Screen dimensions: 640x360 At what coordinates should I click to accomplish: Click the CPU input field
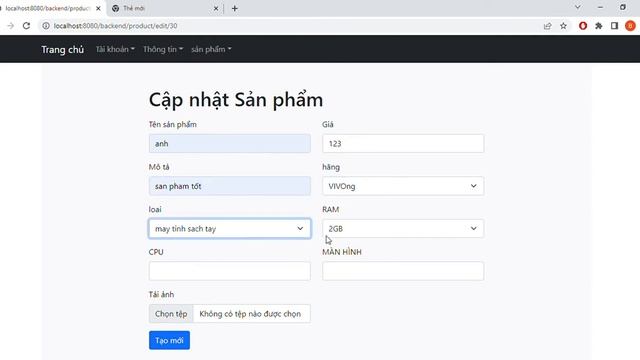229,271
